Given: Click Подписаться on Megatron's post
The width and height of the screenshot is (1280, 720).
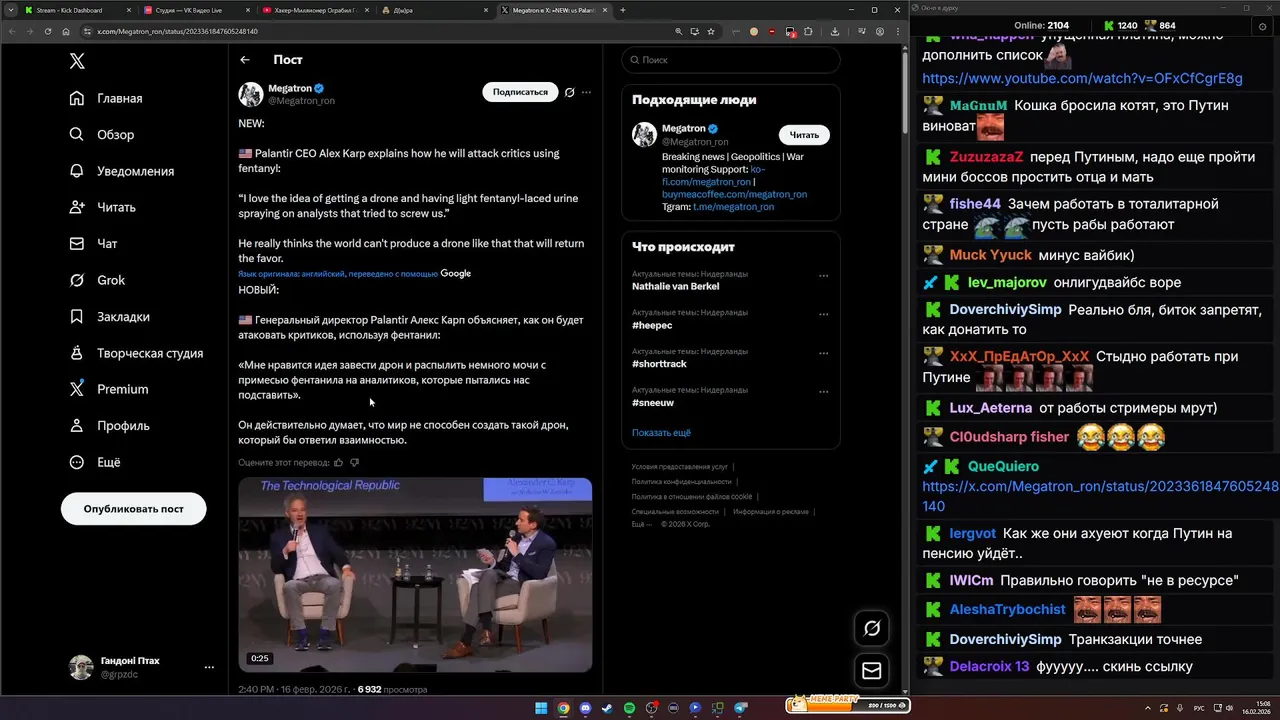Looking at the screenshot, I should [520, 92].
